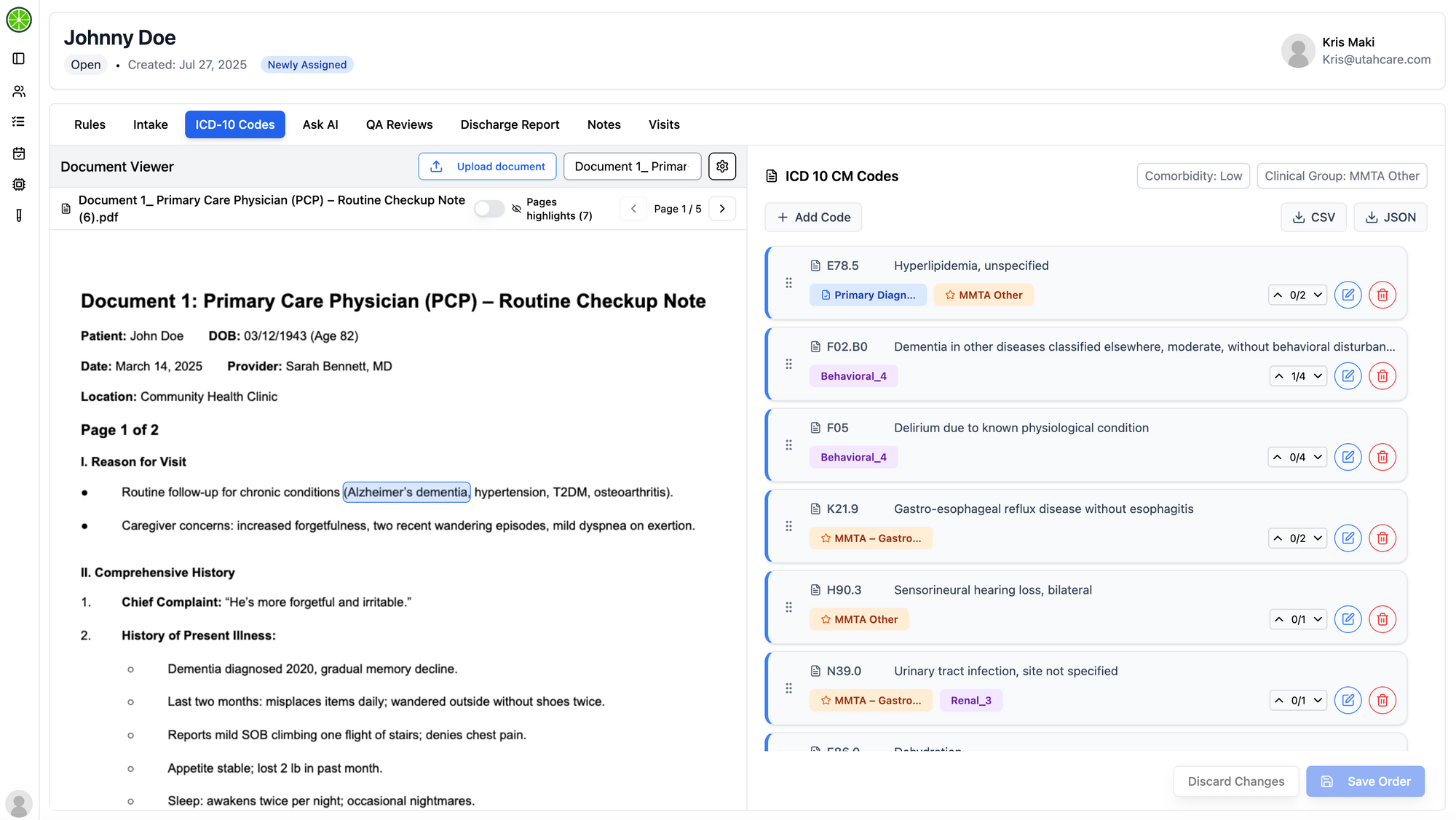Viewport: 1456px width, 820px height.
Task: Open the patients list sidebar icon
Action: pyautogui.click(x=19, y=91)
